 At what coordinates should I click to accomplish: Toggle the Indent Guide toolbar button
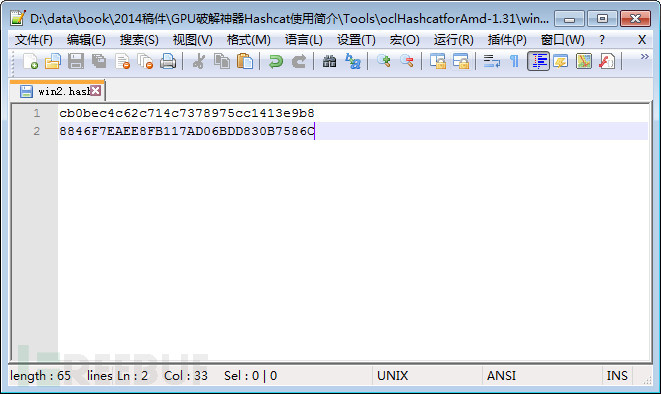tap(538, 62)
